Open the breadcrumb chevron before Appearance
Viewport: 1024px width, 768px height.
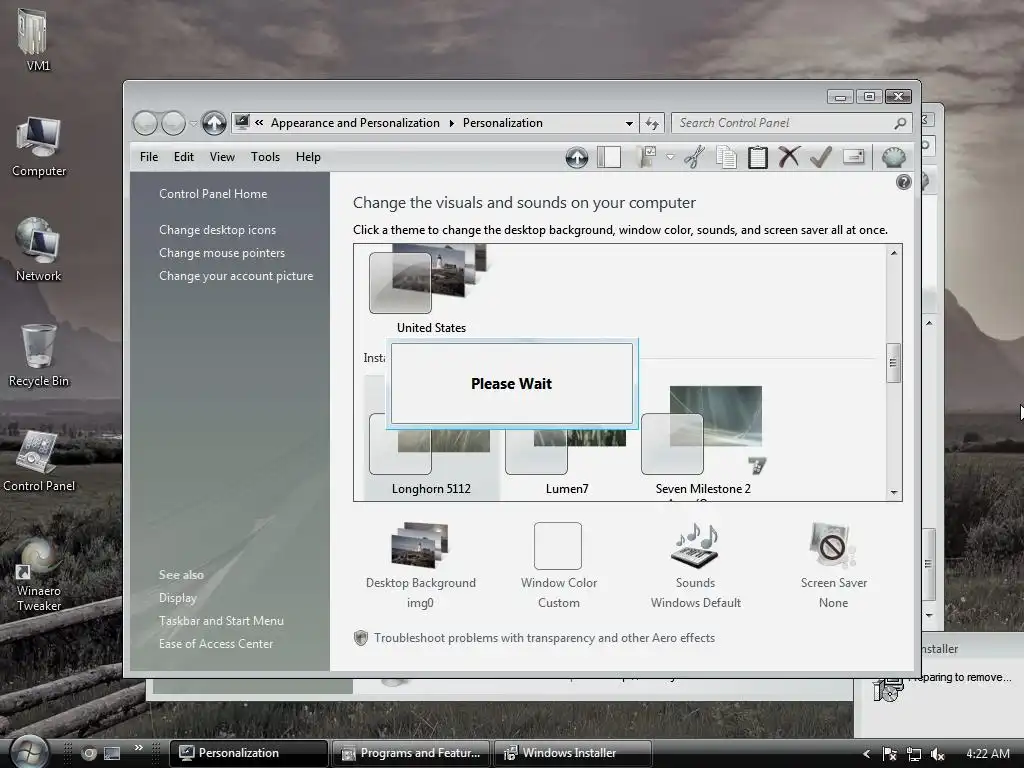point(259,123)
